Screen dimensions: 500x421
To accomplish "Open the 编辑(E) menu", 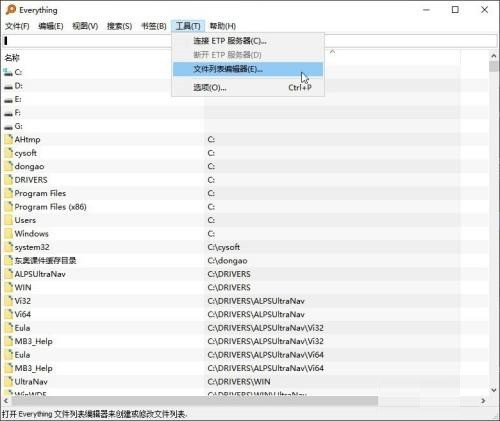I will pos(51,26).
